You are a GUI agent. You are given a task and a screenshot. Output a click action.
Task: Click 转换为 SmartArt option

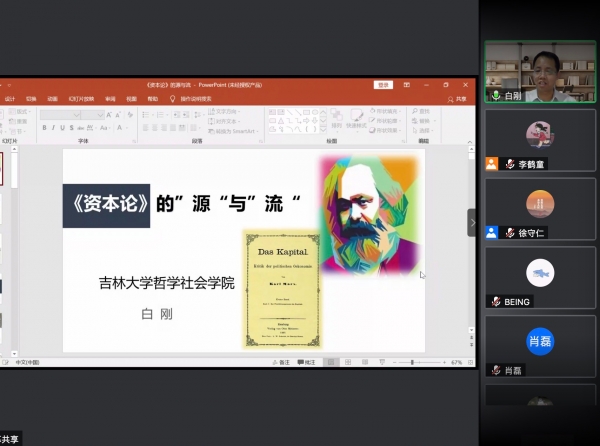pyautogui.click(x=233, y=131)
